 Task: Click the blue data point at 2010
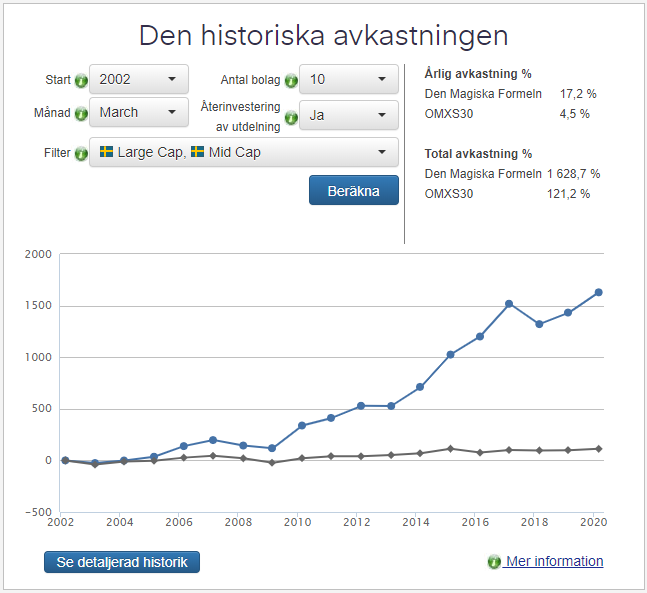[302, 426]
